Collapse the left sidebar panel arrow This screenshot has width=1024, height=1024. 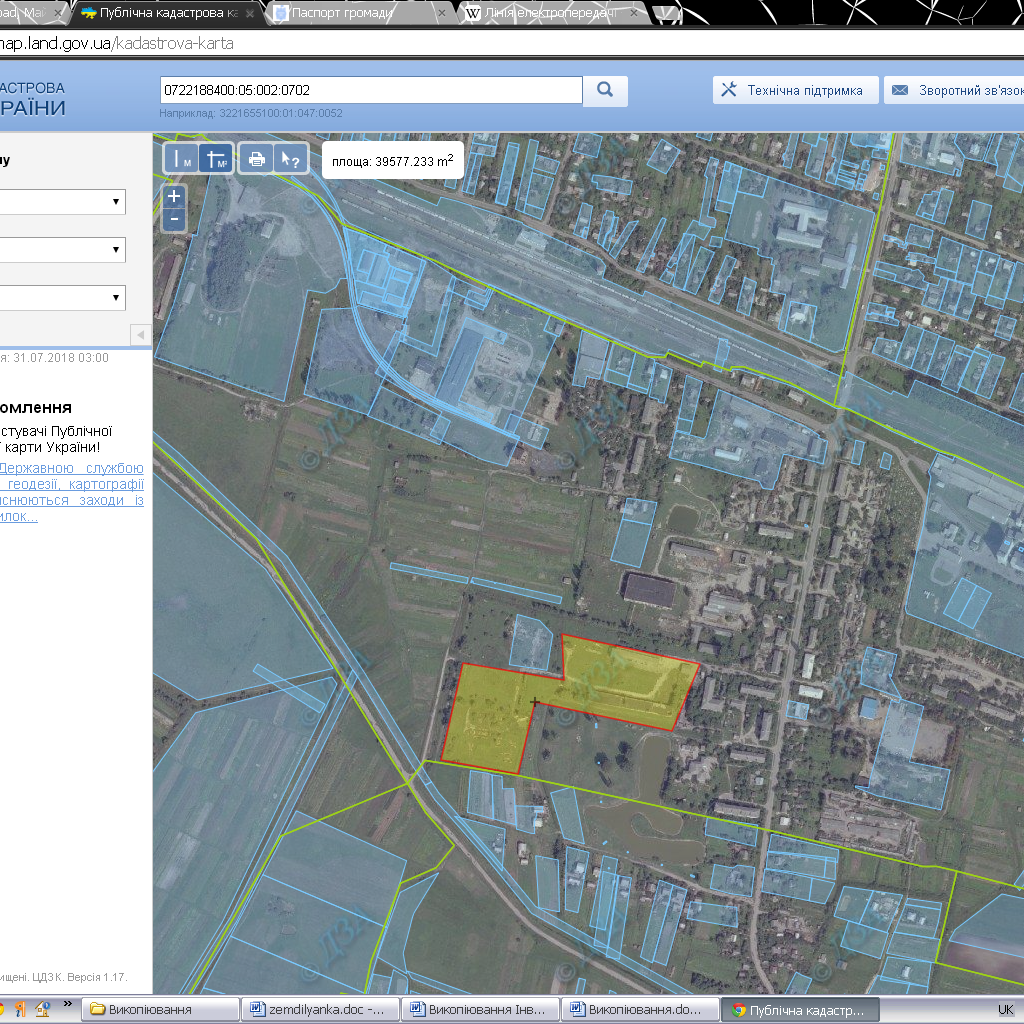[140, 334]
